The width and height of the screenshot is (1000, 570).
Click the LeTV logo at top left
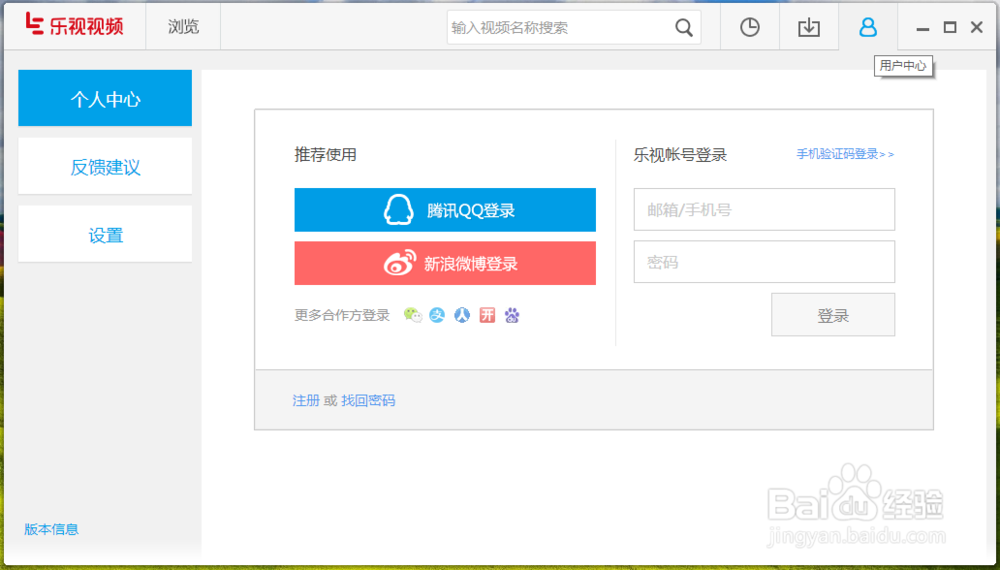coord(75,26)
